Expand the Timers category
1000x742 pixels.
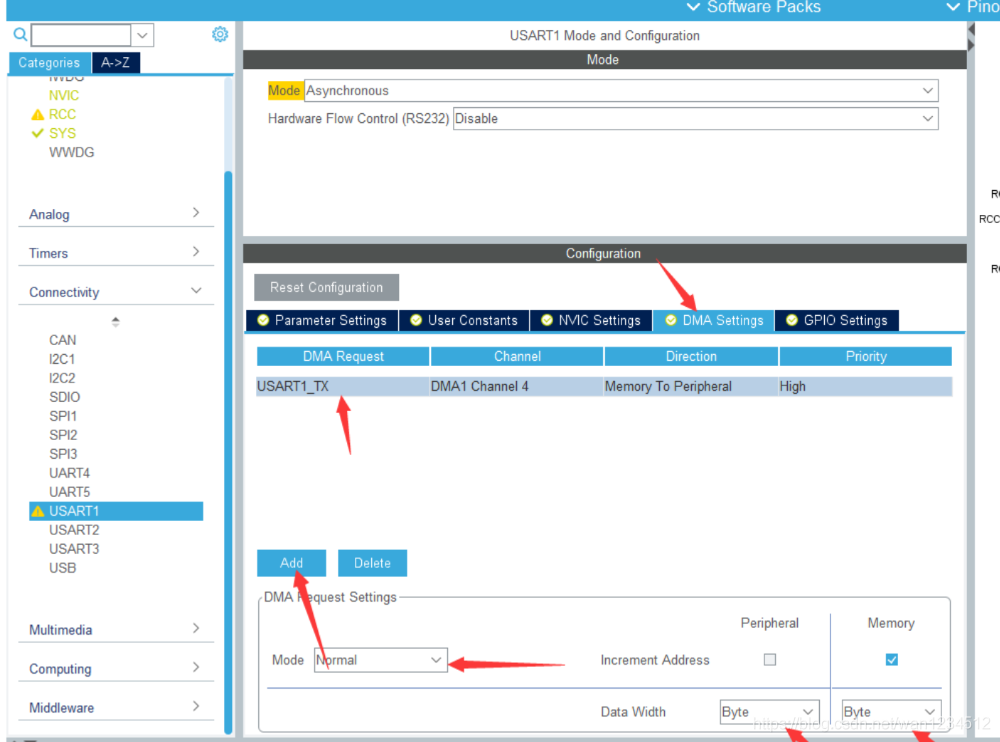(x=116, y=253)
